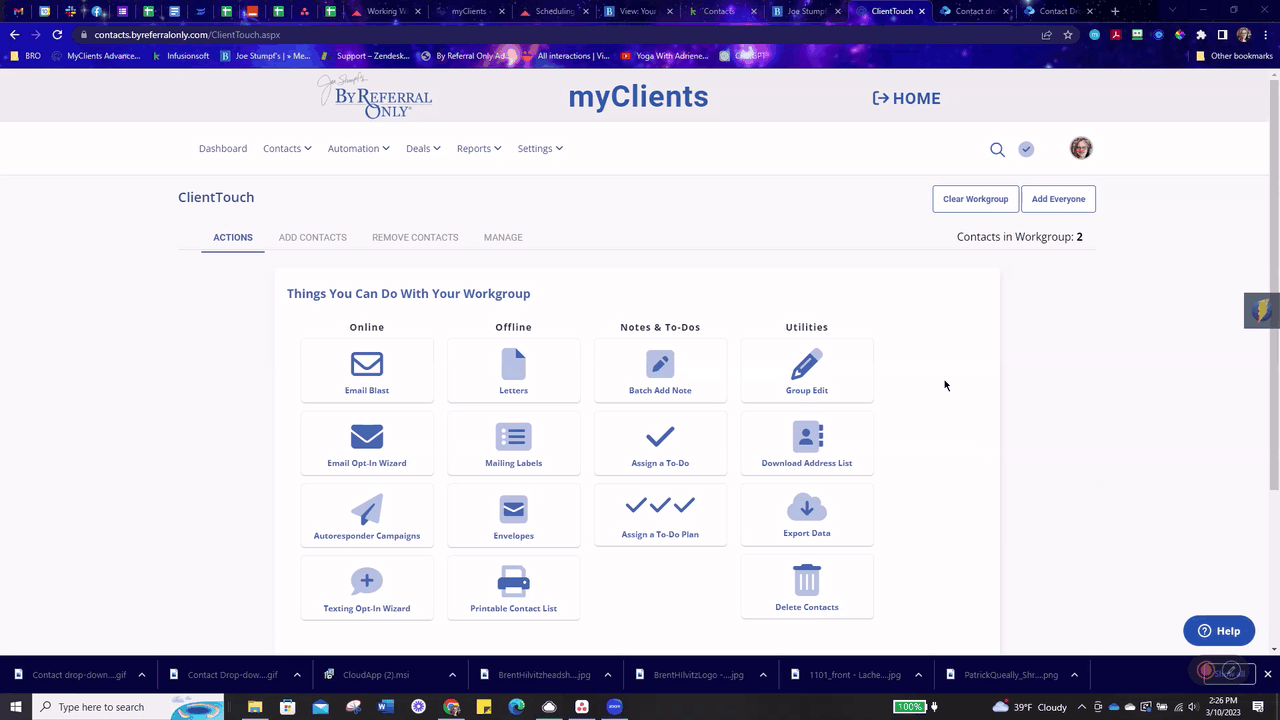The width and height of the screenshot is (1280, 720).
Task: Open options for BrentHilvitzLogo download
Action: (765, 675)
